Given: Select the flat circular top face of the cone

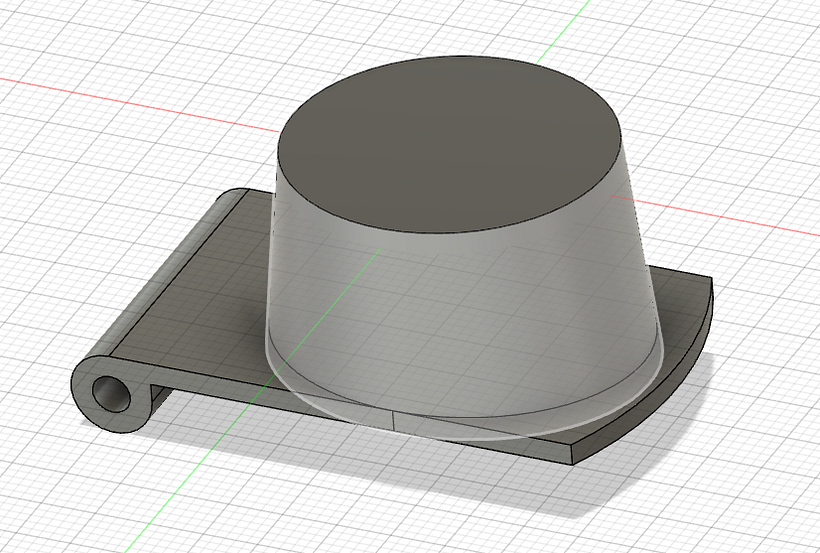Looking at the screenshot, I should 450,144.
